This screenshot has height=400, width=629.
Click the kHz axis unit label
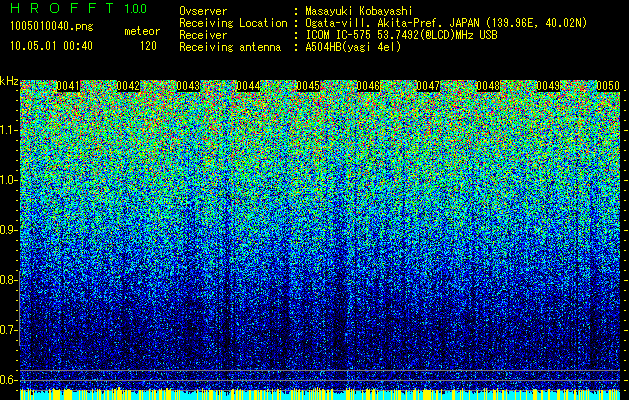click(9, 81)
